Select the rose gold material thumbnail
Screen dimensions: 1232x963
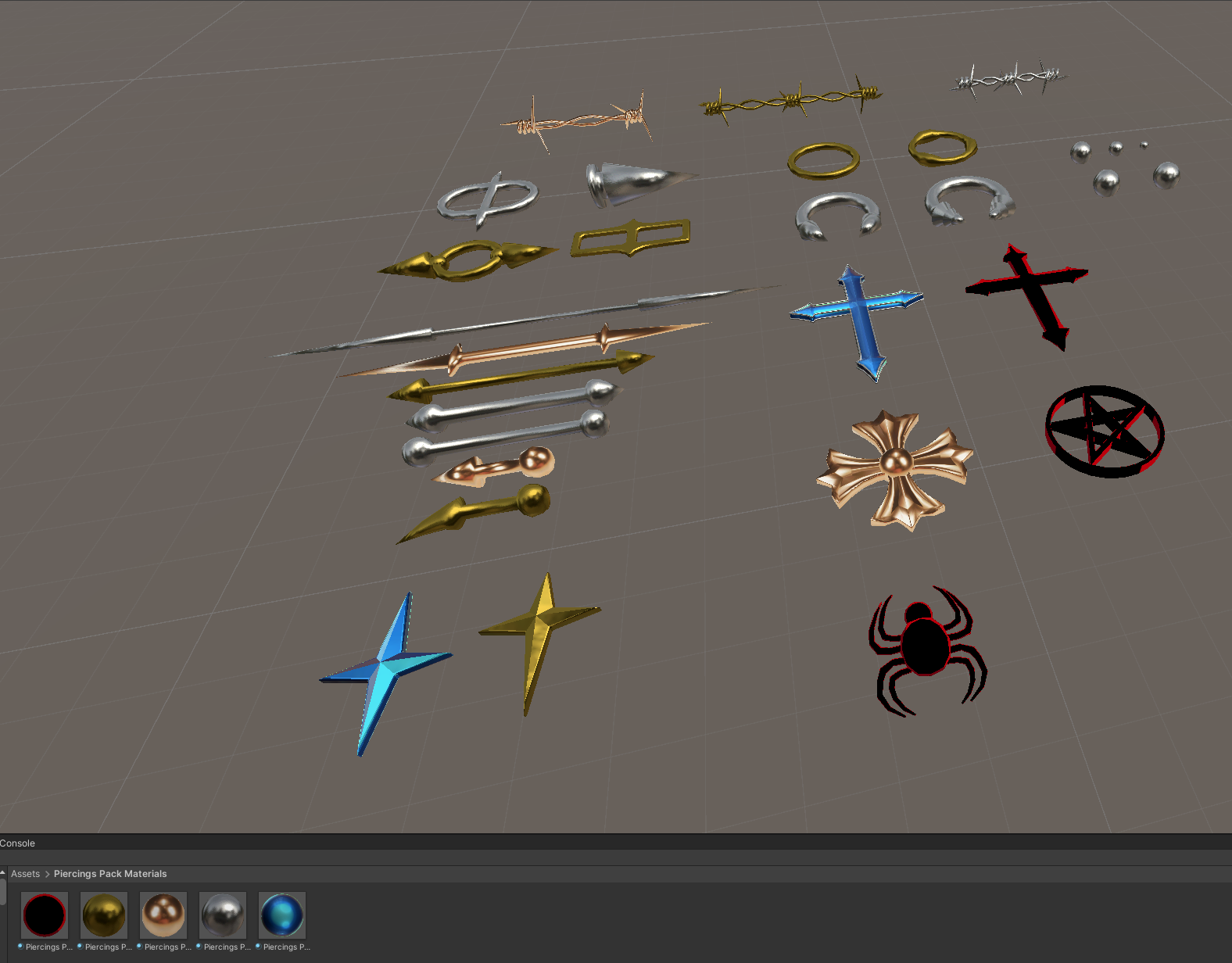(163, 915)
